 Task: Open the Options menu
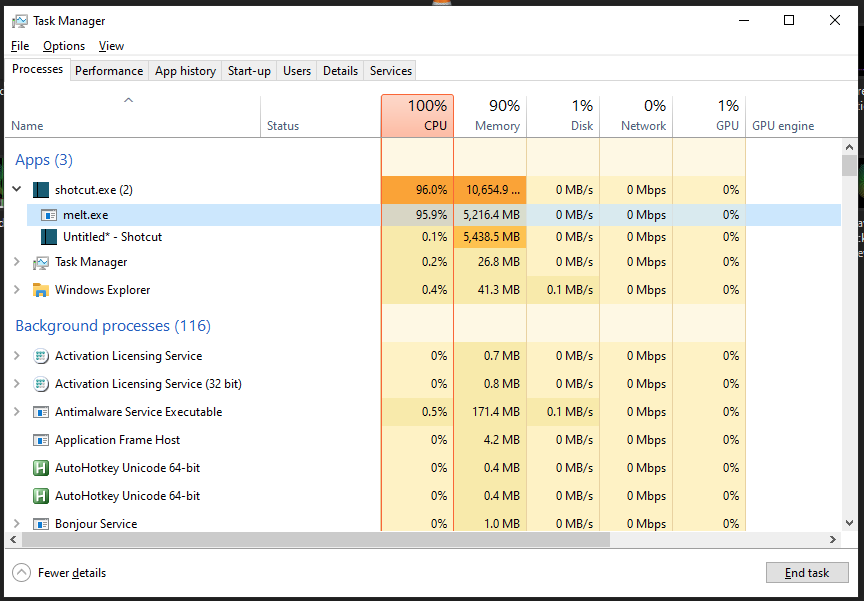click(63, 45)
